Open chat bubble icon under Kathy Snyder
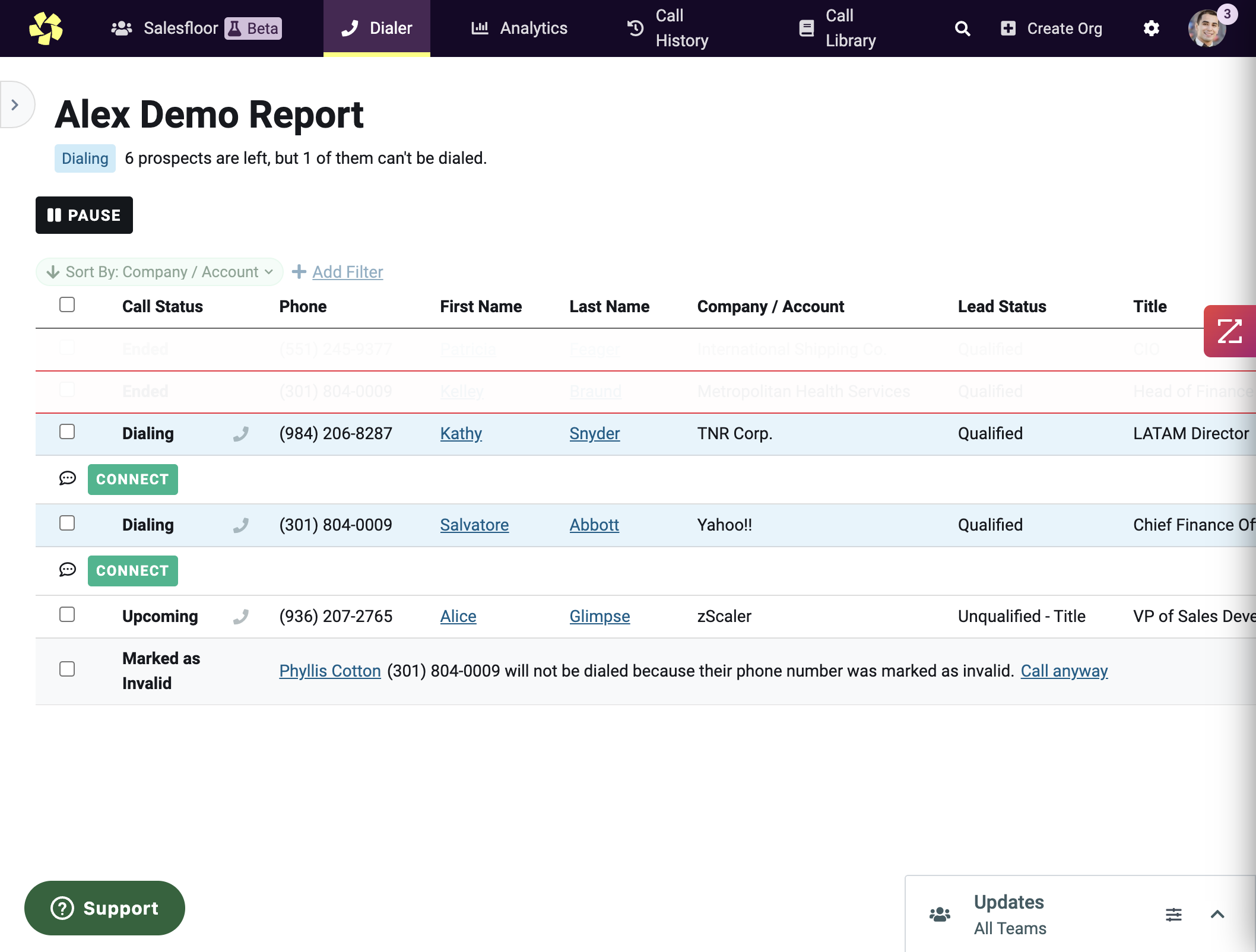 (68, 478)
